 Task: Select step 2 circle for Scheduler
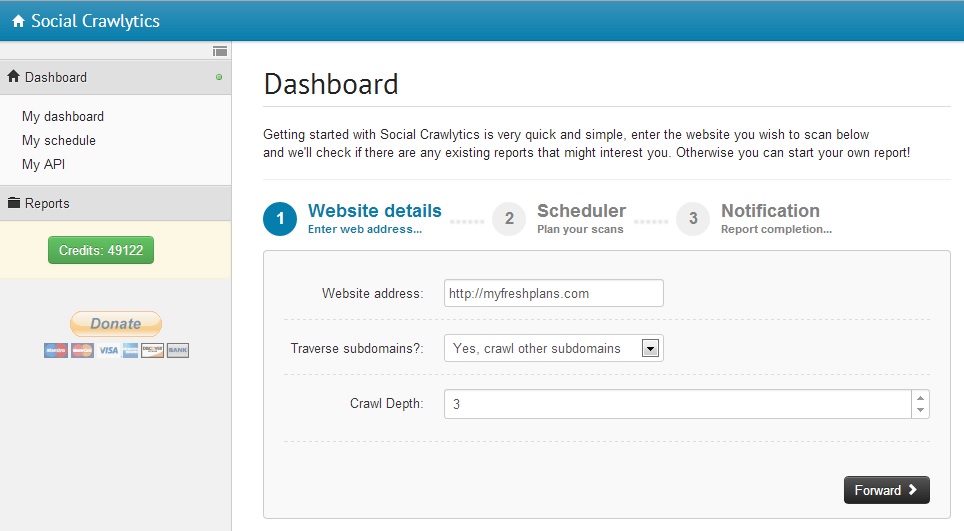click(x=509, y=219)
